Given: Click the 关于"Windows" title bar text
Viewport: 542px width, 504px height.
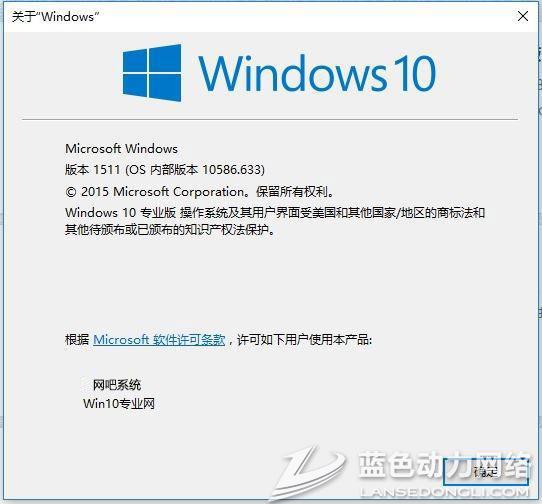Looking at the screenshot, I should coord(55,16).
